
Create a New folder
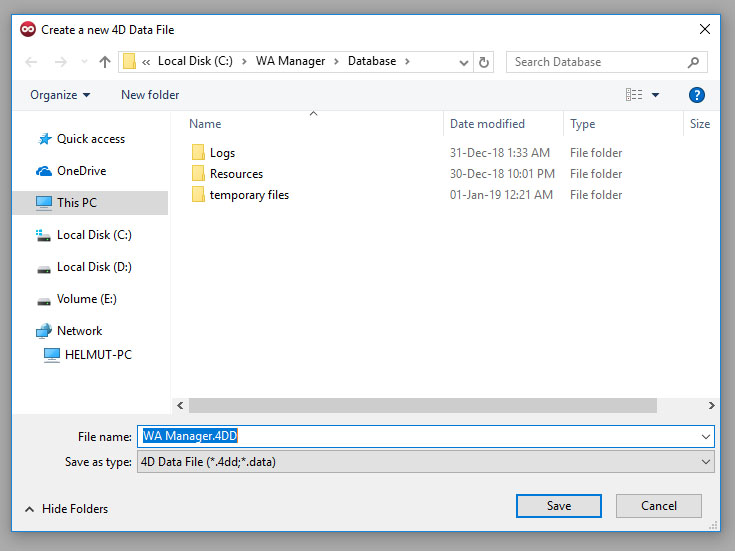pos(150,95)
